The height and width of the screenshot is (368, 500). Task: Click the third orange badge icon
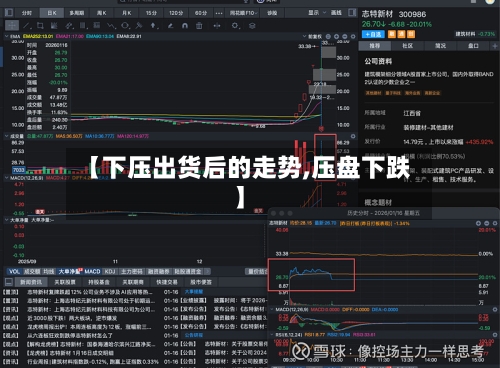click(411, 34)
